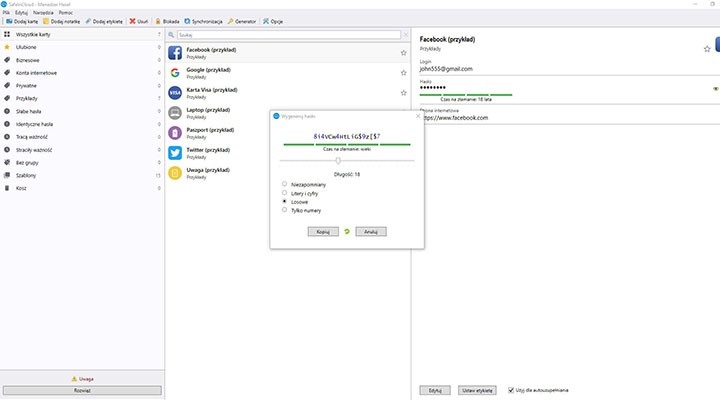The image size is (720, 400).
Task: Click the password length slider handle
Action: (338, 160)
